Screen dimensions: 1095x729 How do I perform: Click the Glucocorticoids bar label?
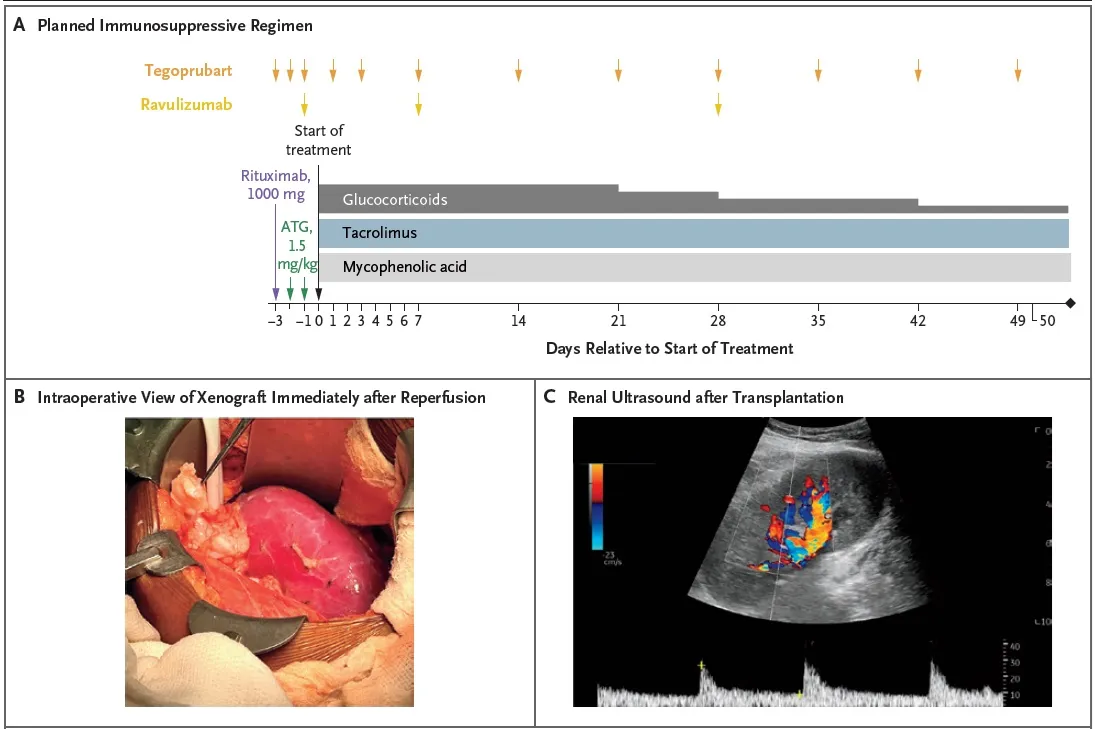click(394, 200)
